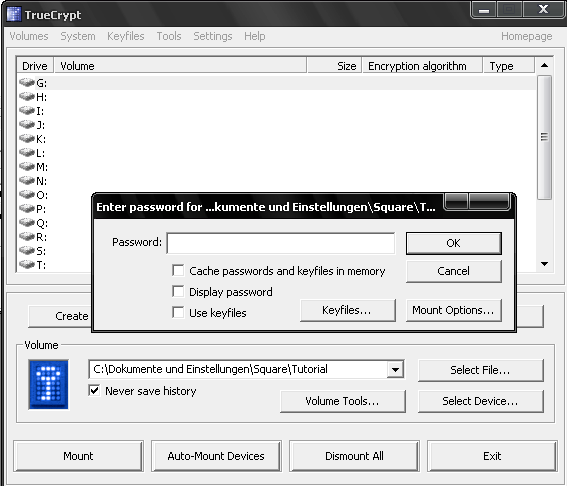Click the scroll up arrow of drive list
The width and height of the screenshot is (569, 490).
(544, 66)
